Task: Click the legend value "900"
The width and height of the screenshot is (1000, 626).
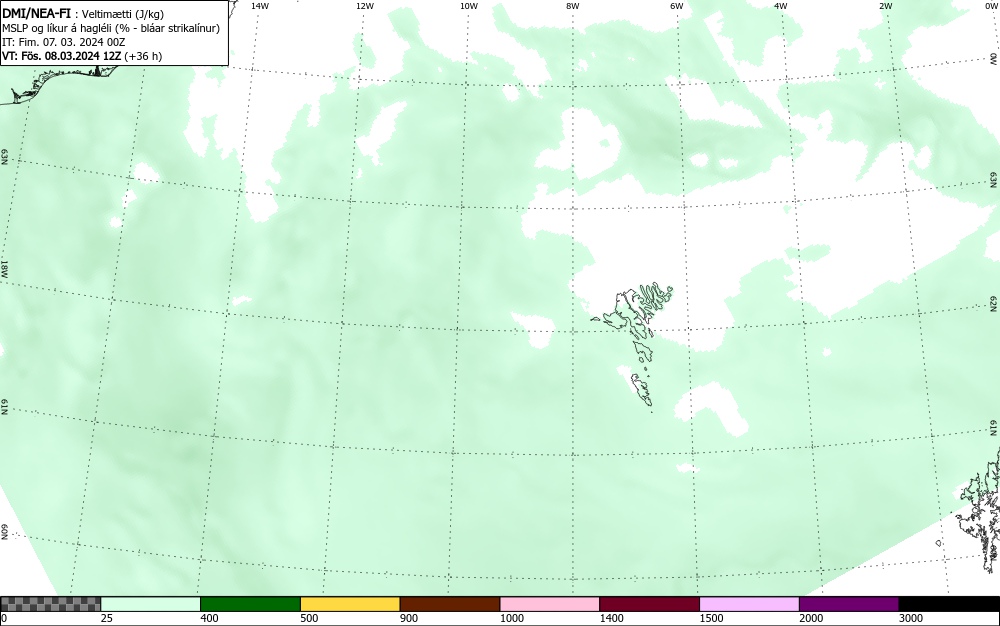Action: [409, 618]
